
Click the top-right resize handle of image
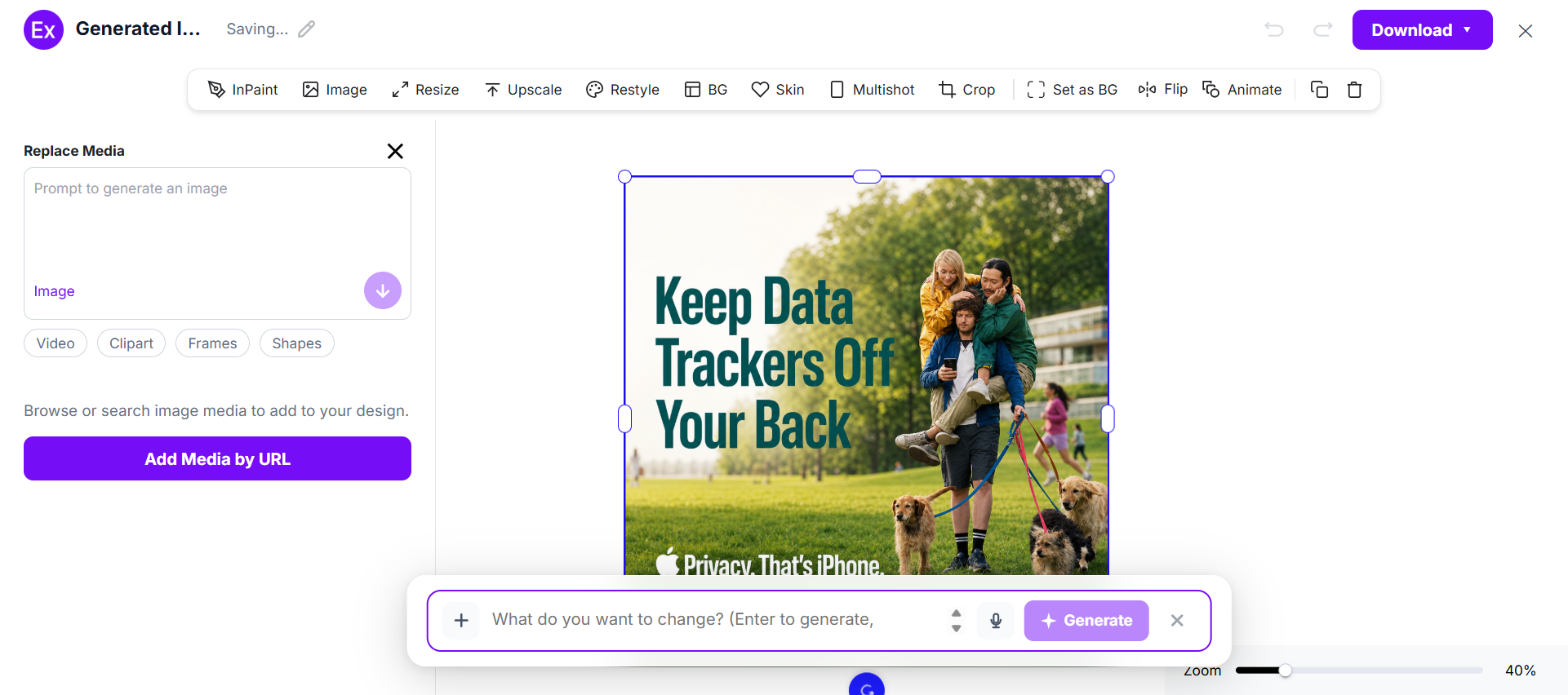point(1108,177)
